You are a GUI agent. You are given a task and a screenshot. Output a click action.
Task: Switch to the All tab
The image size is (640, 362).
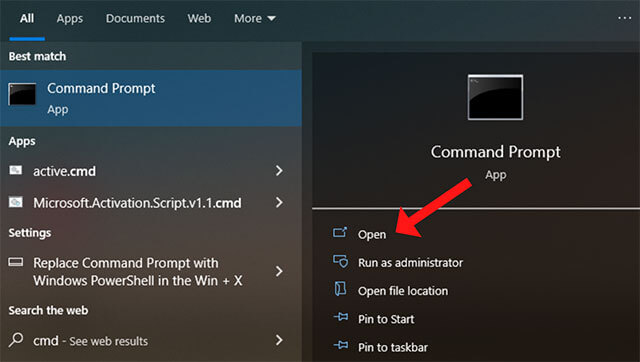[x=27, y=19]
